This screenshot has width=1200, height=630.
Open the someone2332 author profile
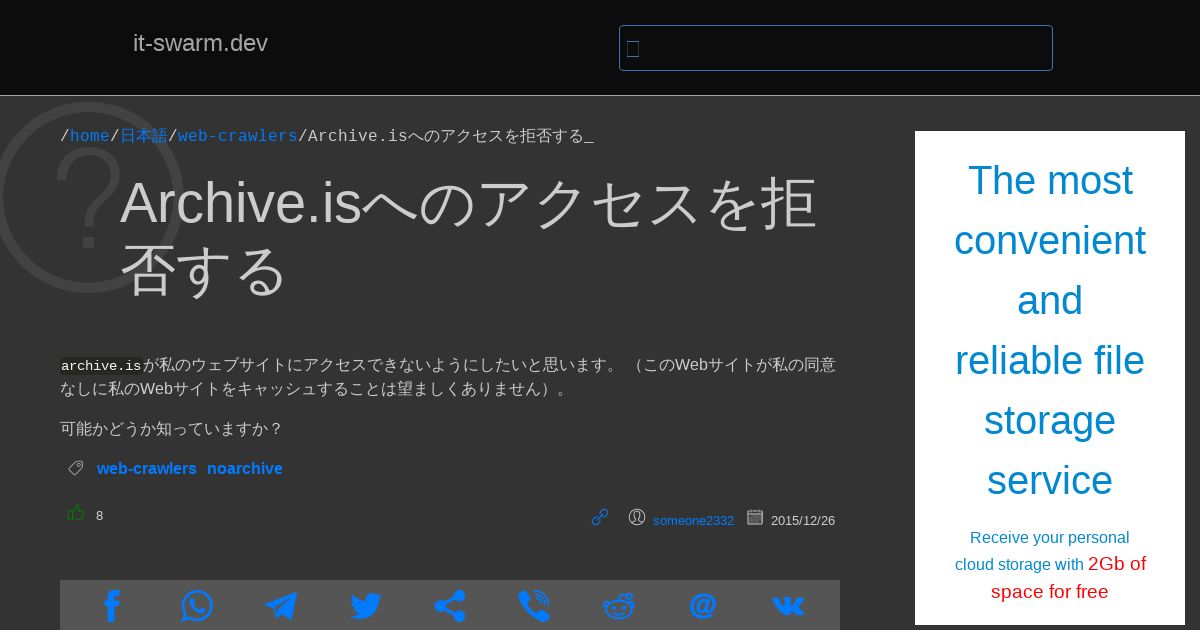pyautogui.click(x=693, y=520)
